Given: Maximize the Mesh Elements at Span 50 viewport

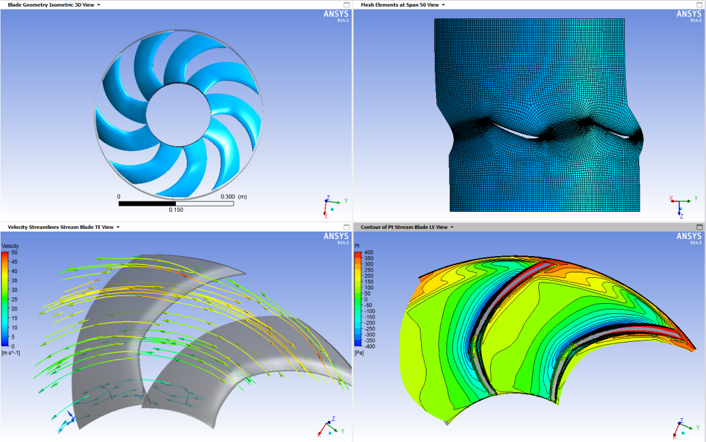Looking at the screenshot, I should [x=699, y=5].
